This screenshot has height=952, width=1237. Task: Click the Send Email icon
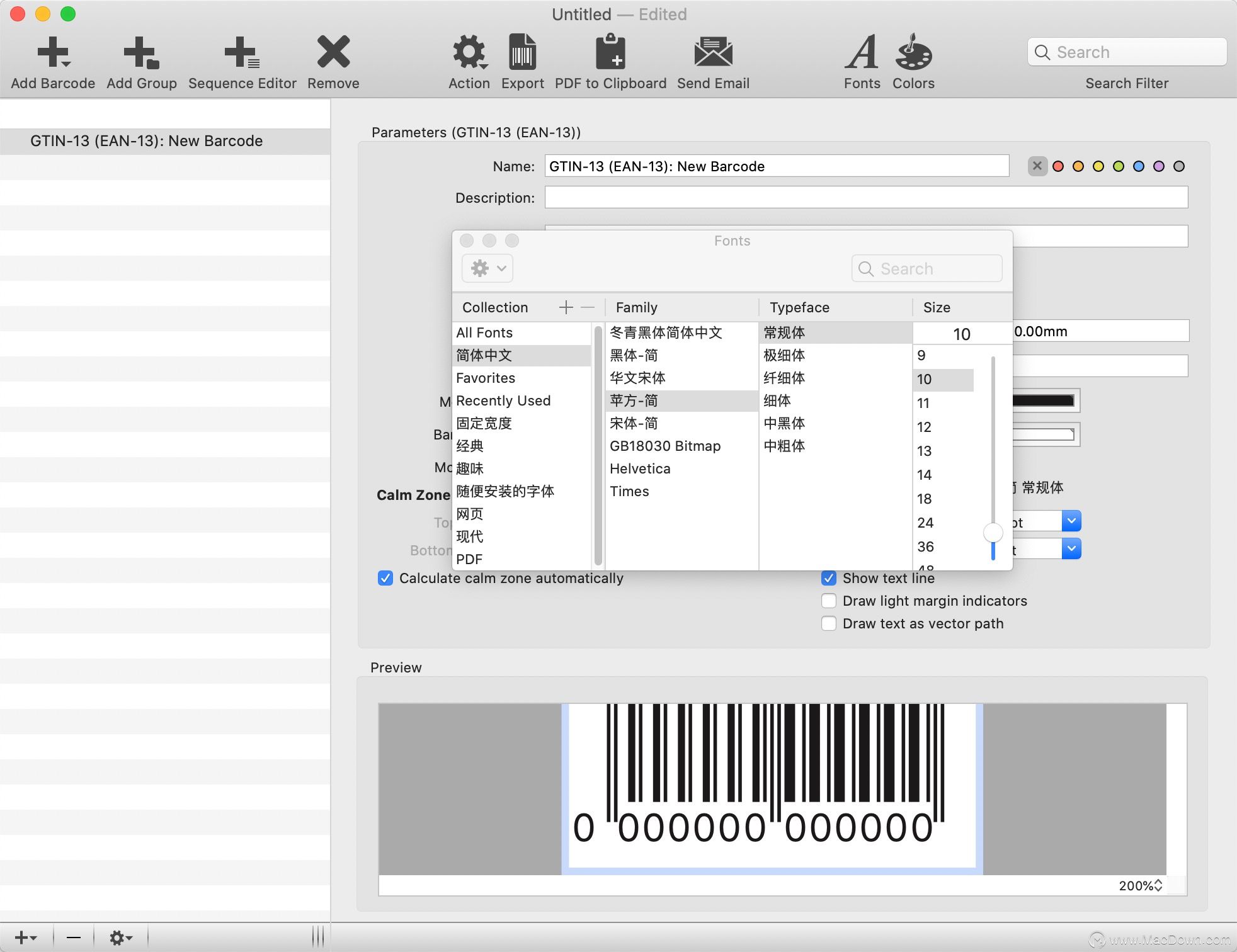(x=713, y=52)
